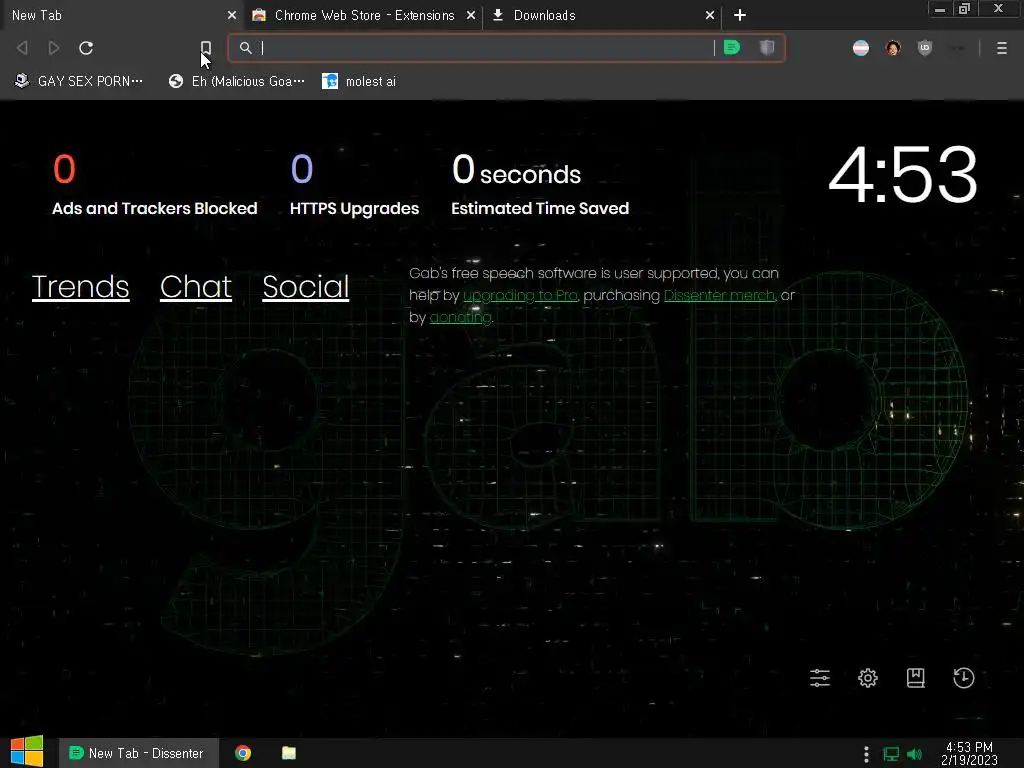This screenshot has height=768, width=1024.
Task: Bookmark this page with the bookmark icon
Action: coord(206,48)
